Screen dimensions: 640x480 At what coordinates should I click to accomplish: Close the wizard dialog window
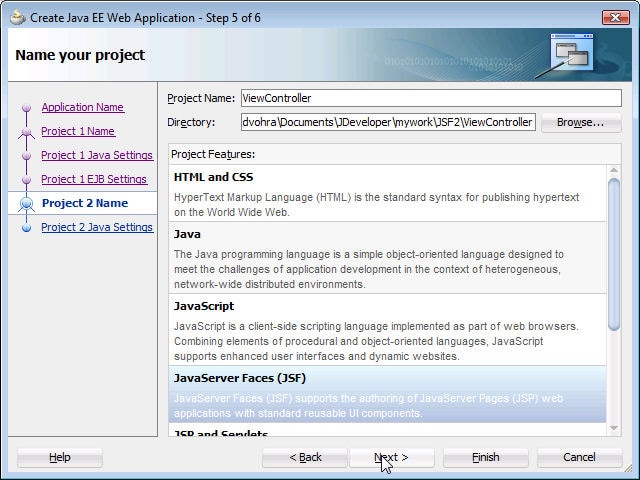click(616, 18)
